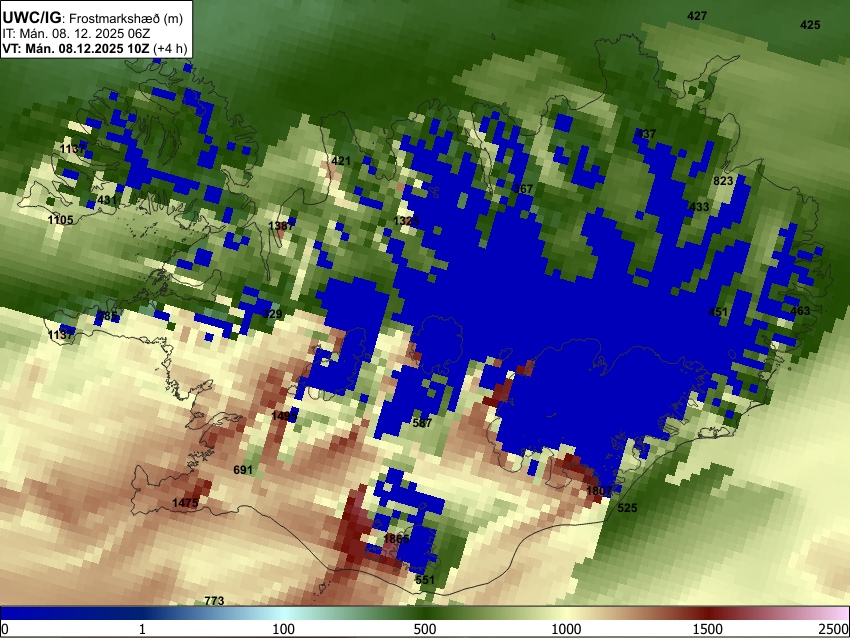Screen dimensions: 850x638
Task: Click the map value 1325
Action: click(407, 221)
